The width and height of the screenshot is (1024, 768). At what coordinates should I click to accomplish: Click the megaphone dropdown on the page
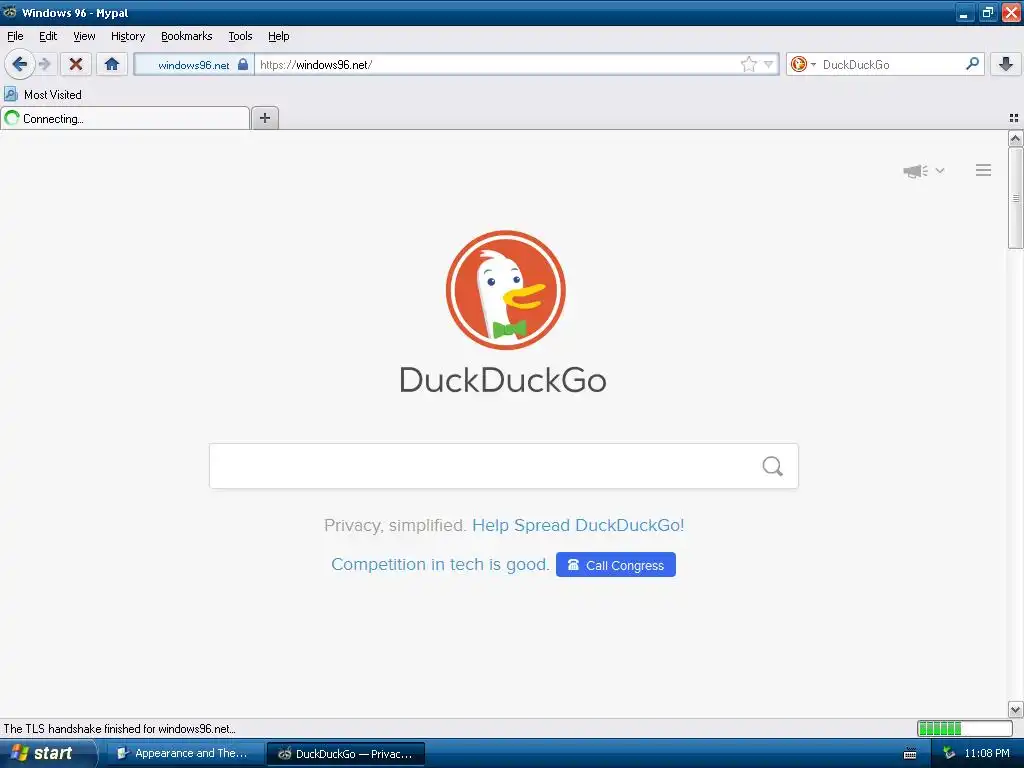(923, 170)
